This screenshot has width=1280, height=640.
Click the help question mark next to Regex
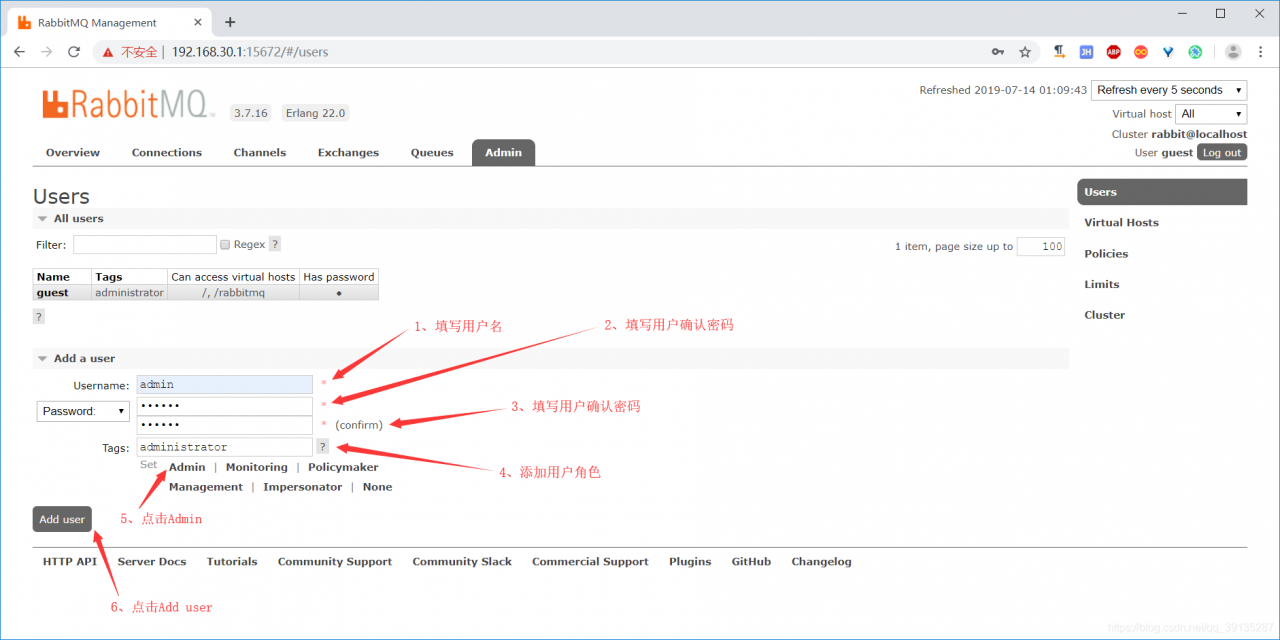click(x=274, y=244)
